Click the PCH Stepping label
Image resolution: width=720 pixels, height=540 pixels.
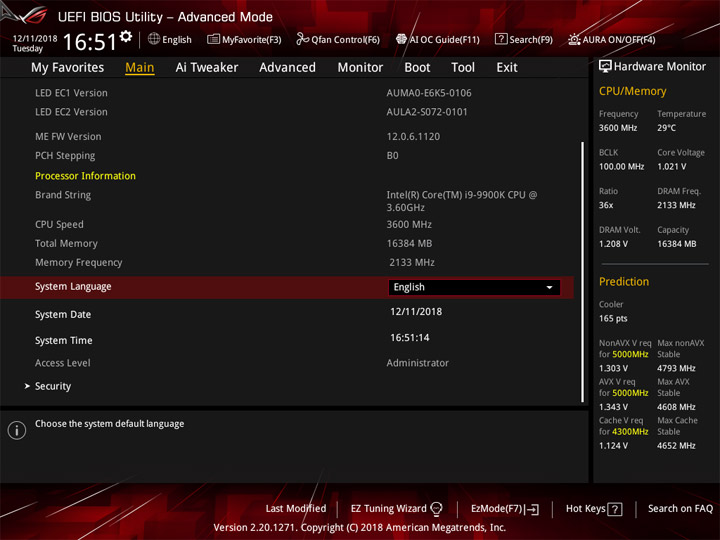(65, 156)
